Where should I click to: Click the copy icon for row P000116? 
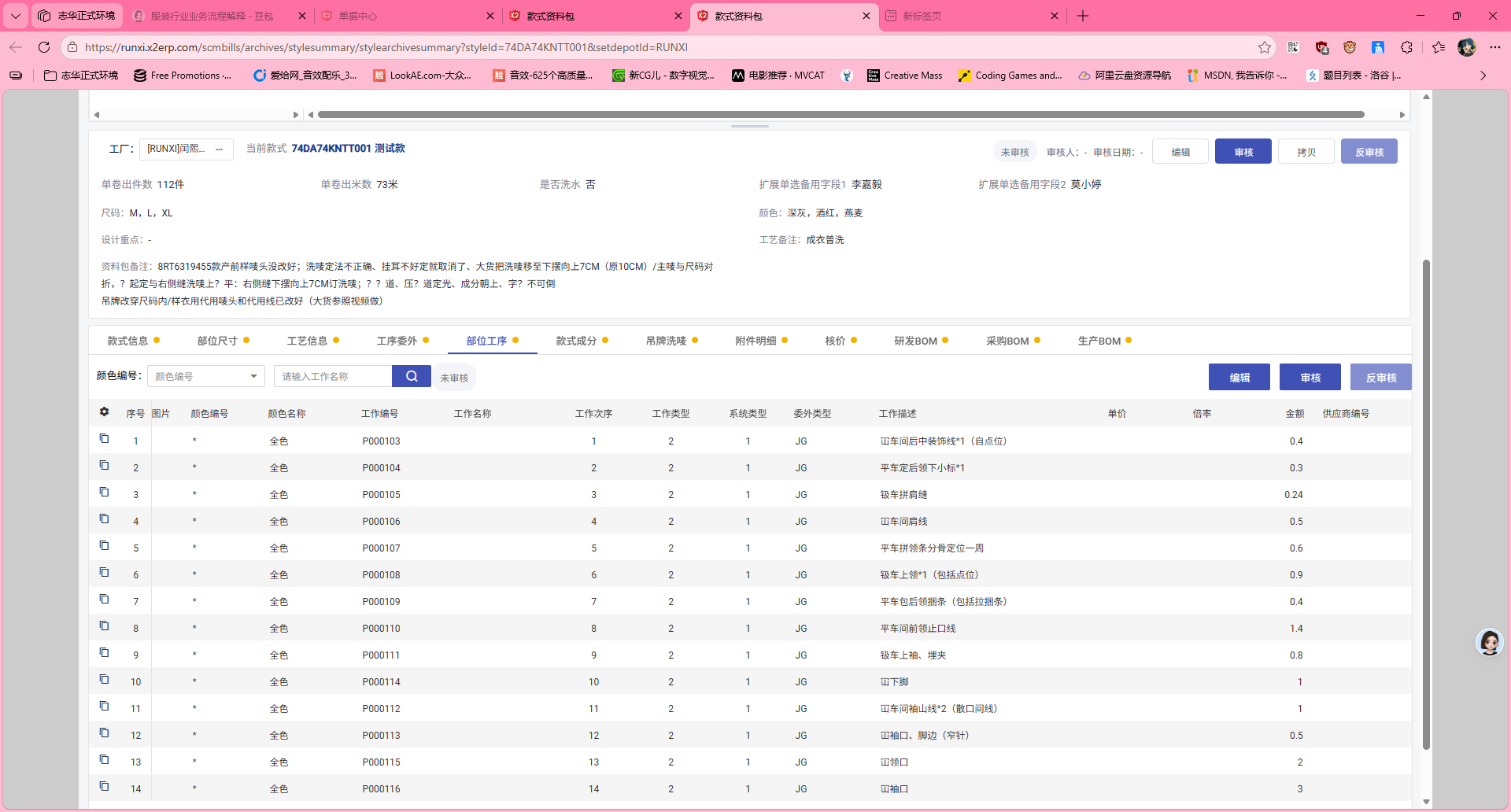coord(104,786)
